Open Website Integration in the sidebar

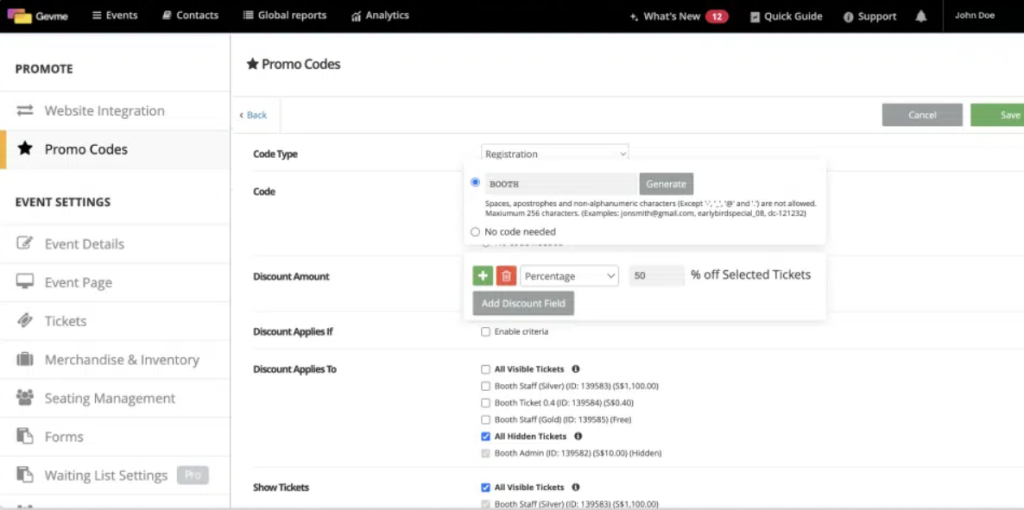click(115, 110)
